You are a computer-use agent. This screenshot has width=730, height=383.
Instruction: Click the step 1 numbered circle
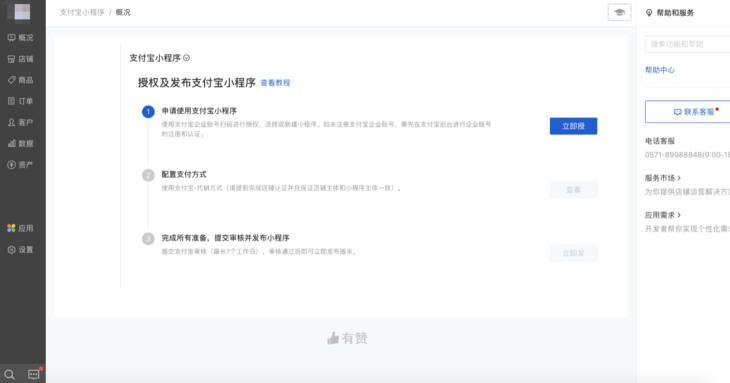point(148,112)
